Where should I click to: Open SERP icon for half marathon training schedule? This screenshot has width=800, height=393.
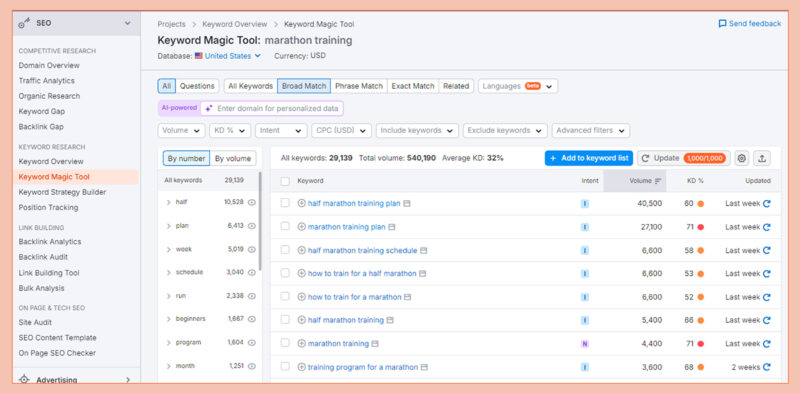pos(423,250)
